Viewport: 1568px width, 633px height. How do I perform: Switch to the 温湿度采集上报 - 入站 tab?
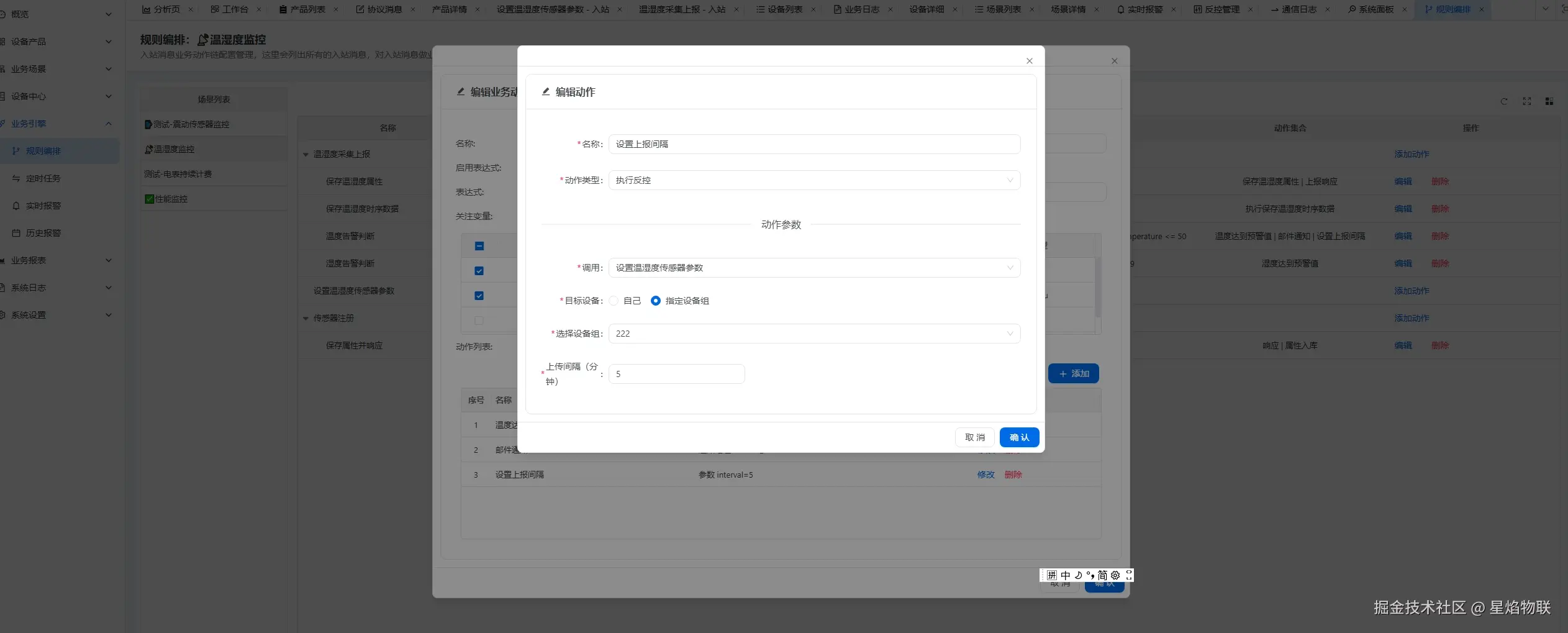(x=682, y=9)
